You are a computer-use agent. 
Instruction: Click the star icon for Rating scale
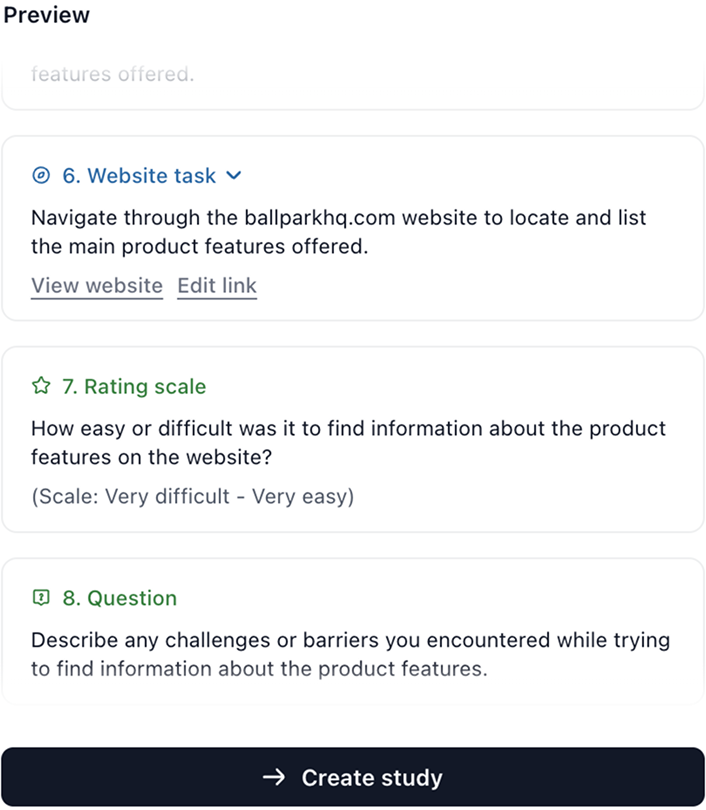pos(41,387)
